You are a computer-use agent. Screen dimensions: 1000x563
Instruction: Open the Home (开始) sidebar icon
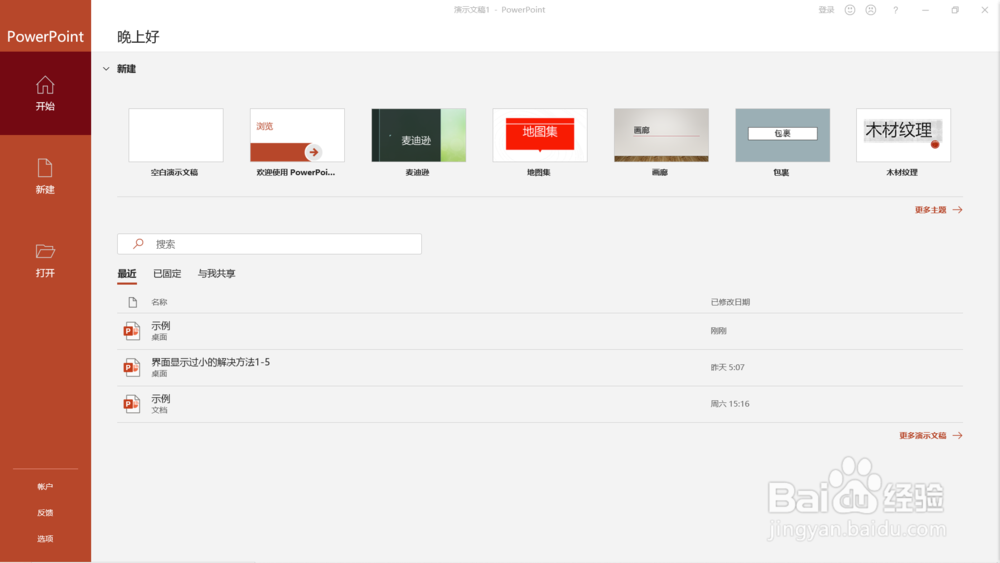45,85
